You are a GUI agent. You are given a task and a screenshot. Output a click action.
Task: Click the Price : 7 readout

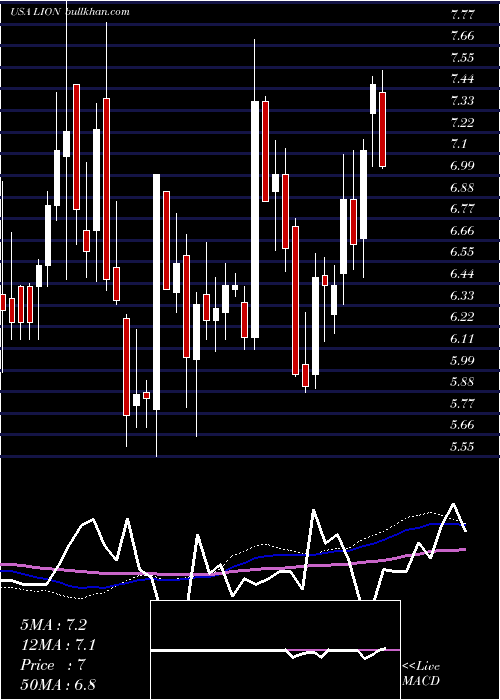tap(53, 665)
